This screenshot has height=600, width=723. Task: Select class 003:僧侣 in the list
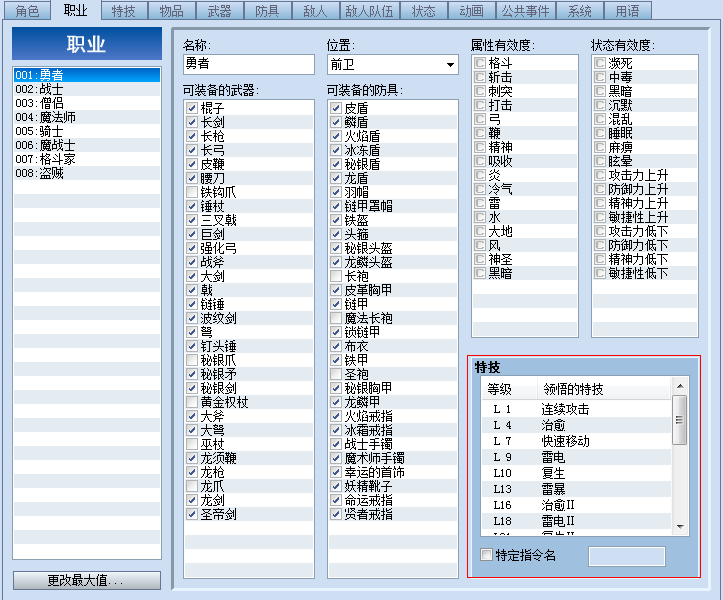pyautogui.click(x=87, y=103)
